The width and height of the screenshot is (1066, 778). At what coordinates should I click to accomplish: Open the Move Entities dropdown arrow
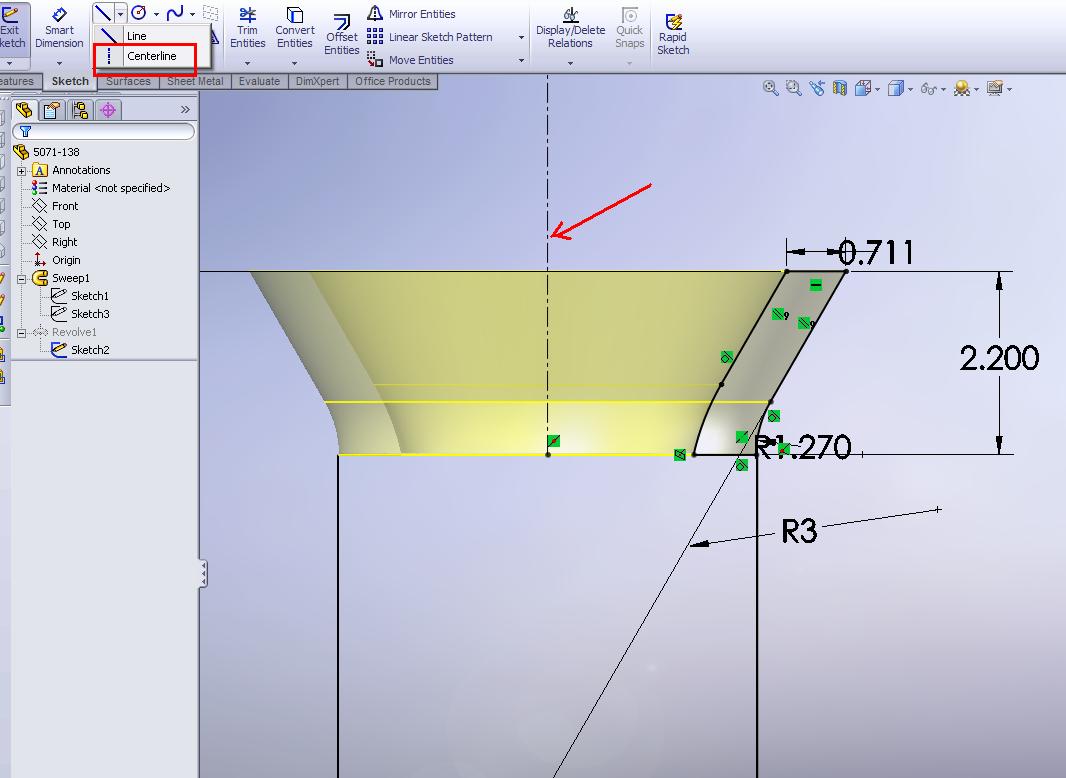tap(521, 61)
